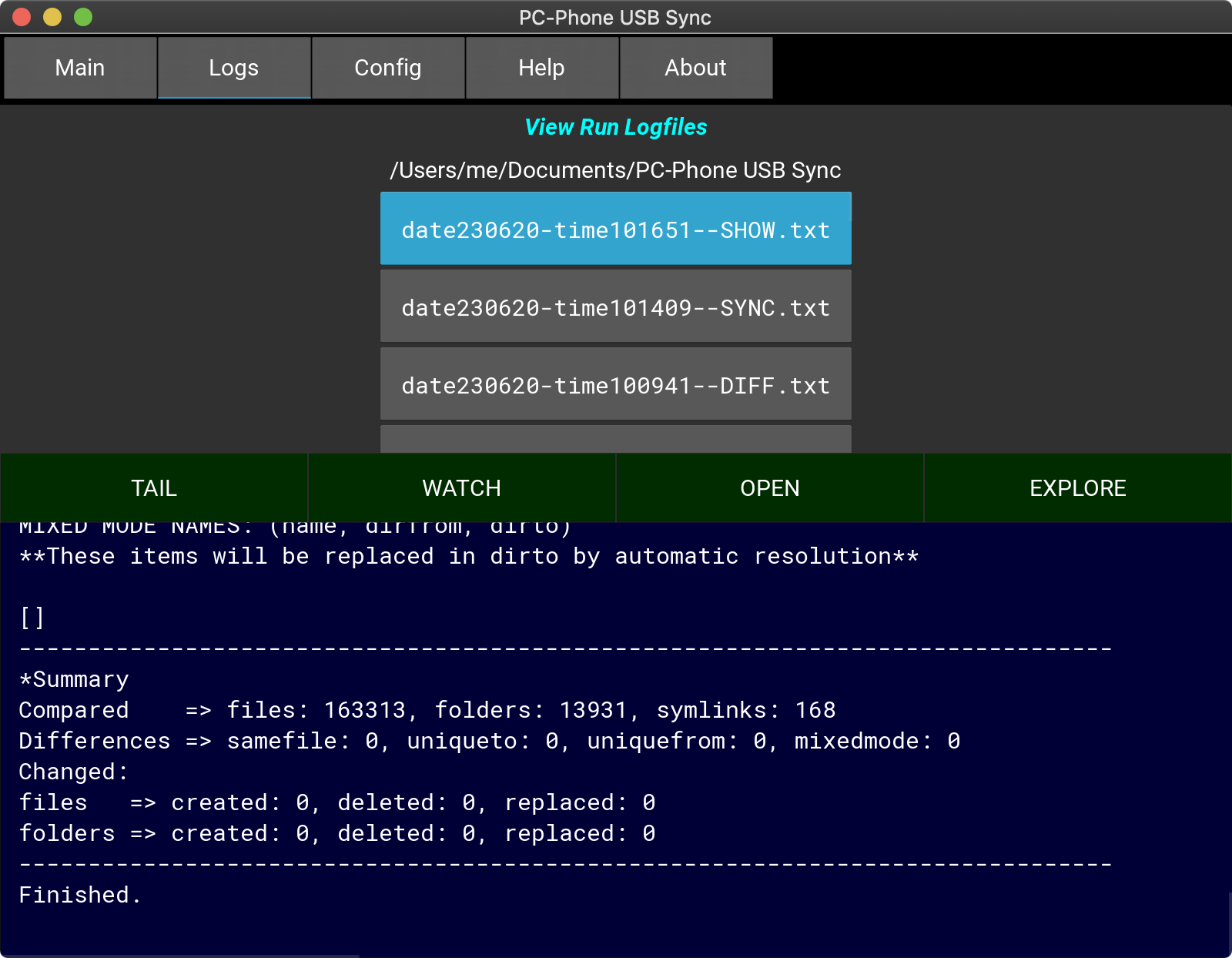The width and height of the screenshot is (1232, 958).
Task: Click the 'Compared => files: 163313' line
Action: coord(427,710)
